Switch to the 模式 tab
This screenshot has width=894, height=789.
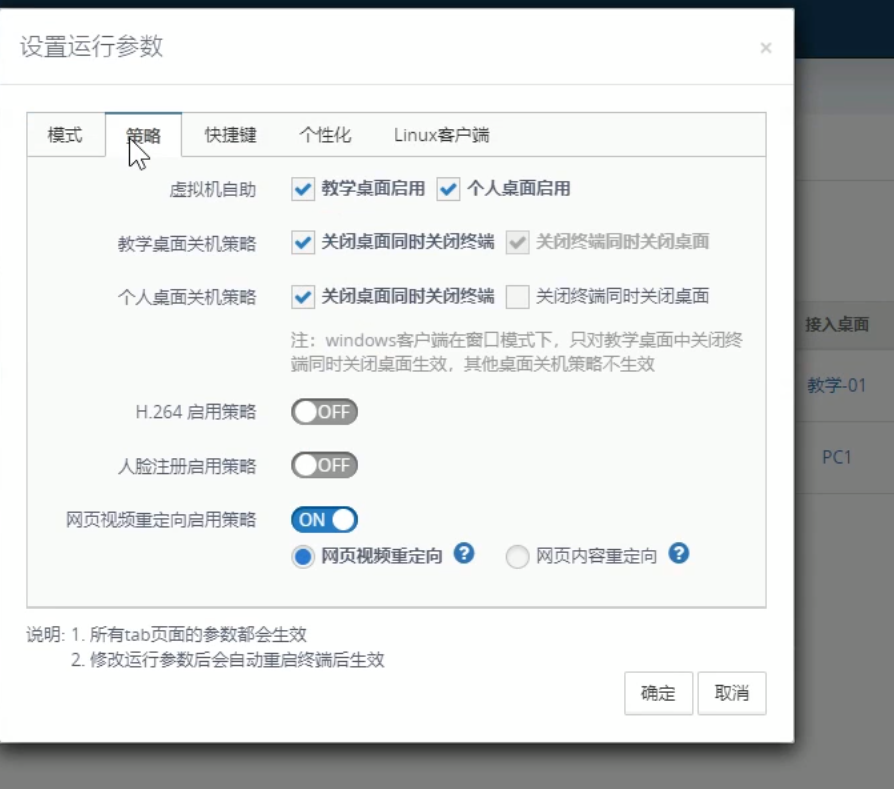[x=65, y=135]
